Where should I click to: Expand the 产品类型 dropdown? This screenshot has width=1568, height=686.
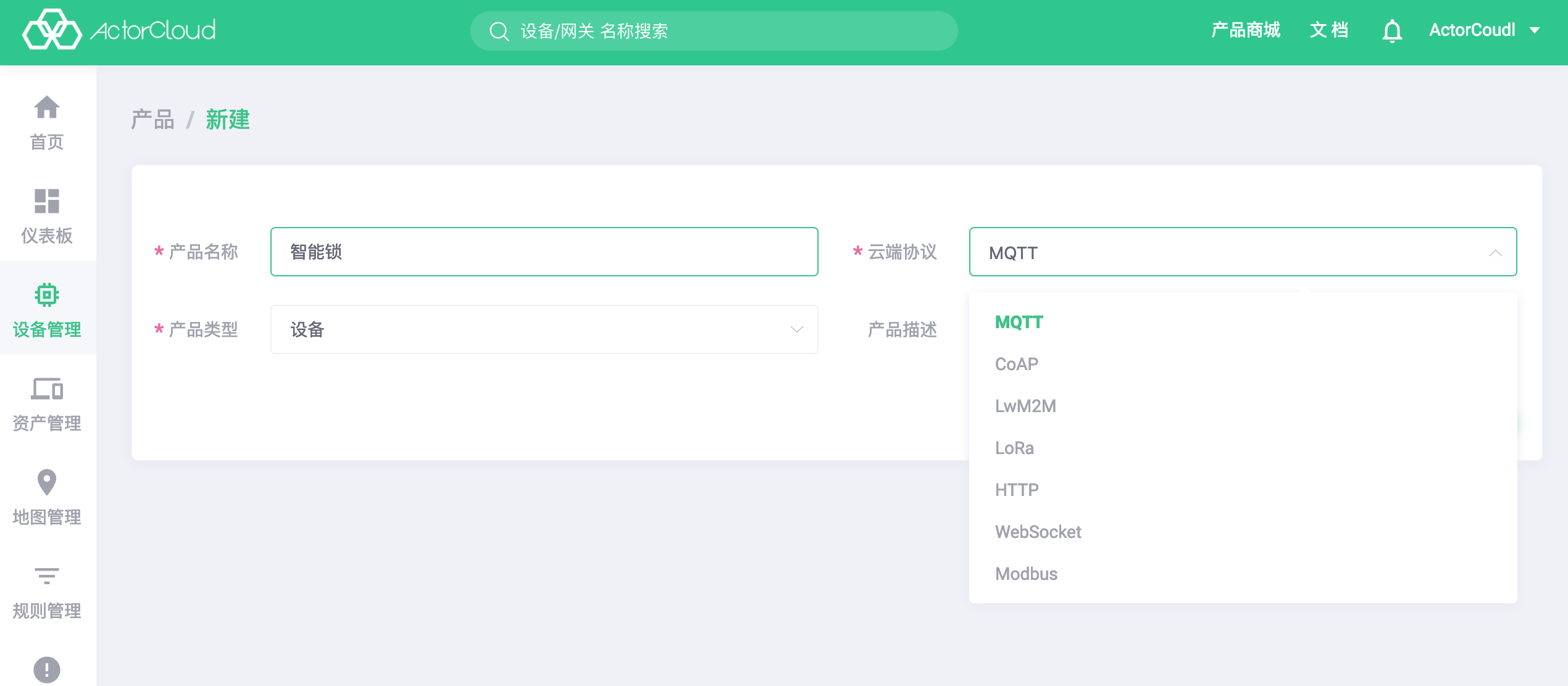tap(544, 329)
